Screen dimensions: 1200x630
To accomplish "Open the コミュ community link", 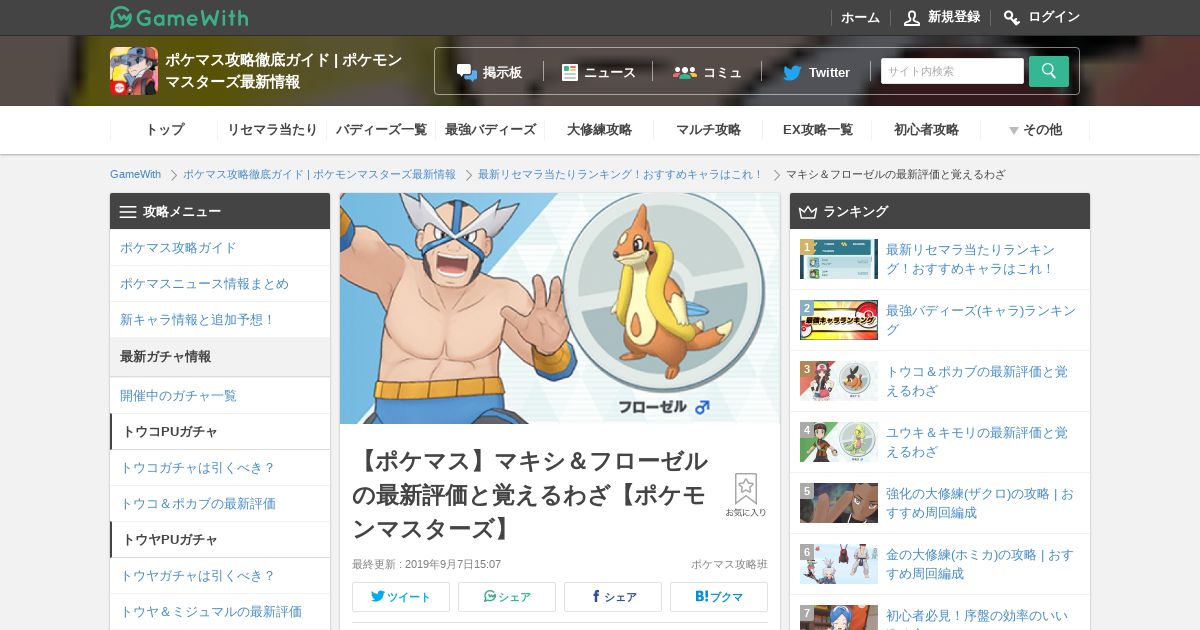I will [707, 72].
